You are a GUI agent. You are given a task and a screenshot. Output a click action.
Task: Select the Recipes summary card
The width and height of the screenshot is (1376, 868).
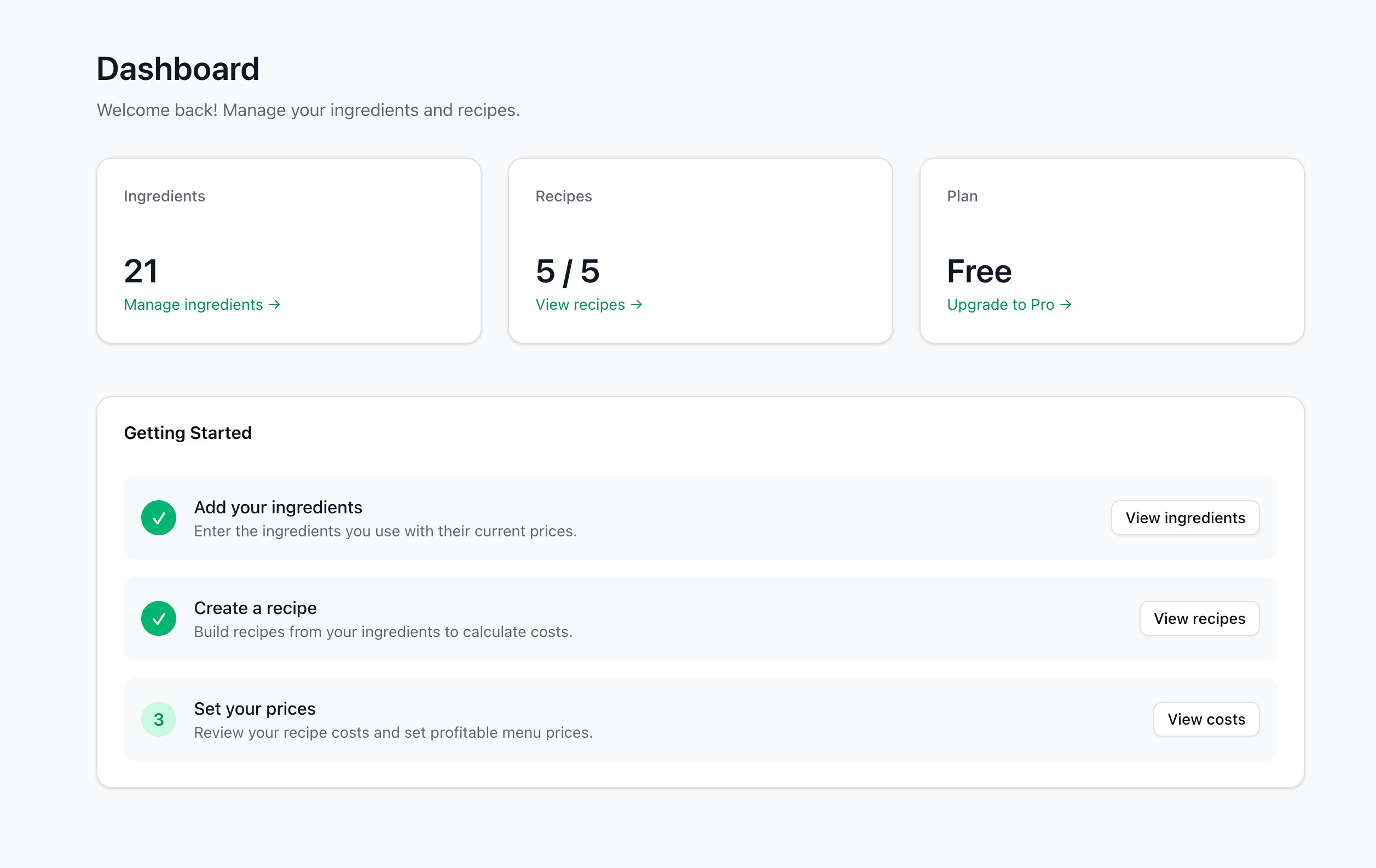pyautogui.click(x=700, y=250)
